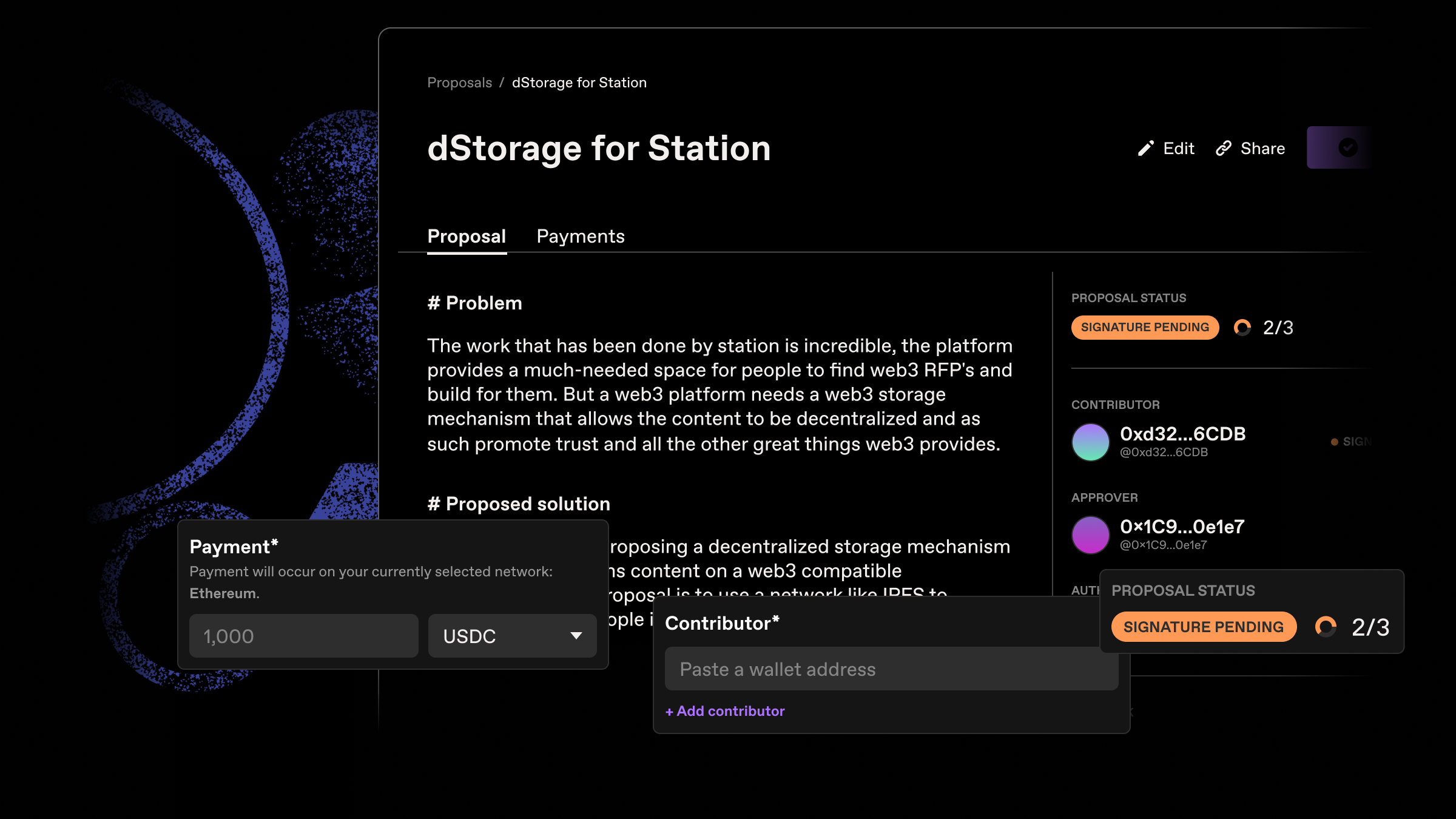The image size is (1456, 819).
Task: Click the Share link icon
Action: click(x=1224, y=149)
